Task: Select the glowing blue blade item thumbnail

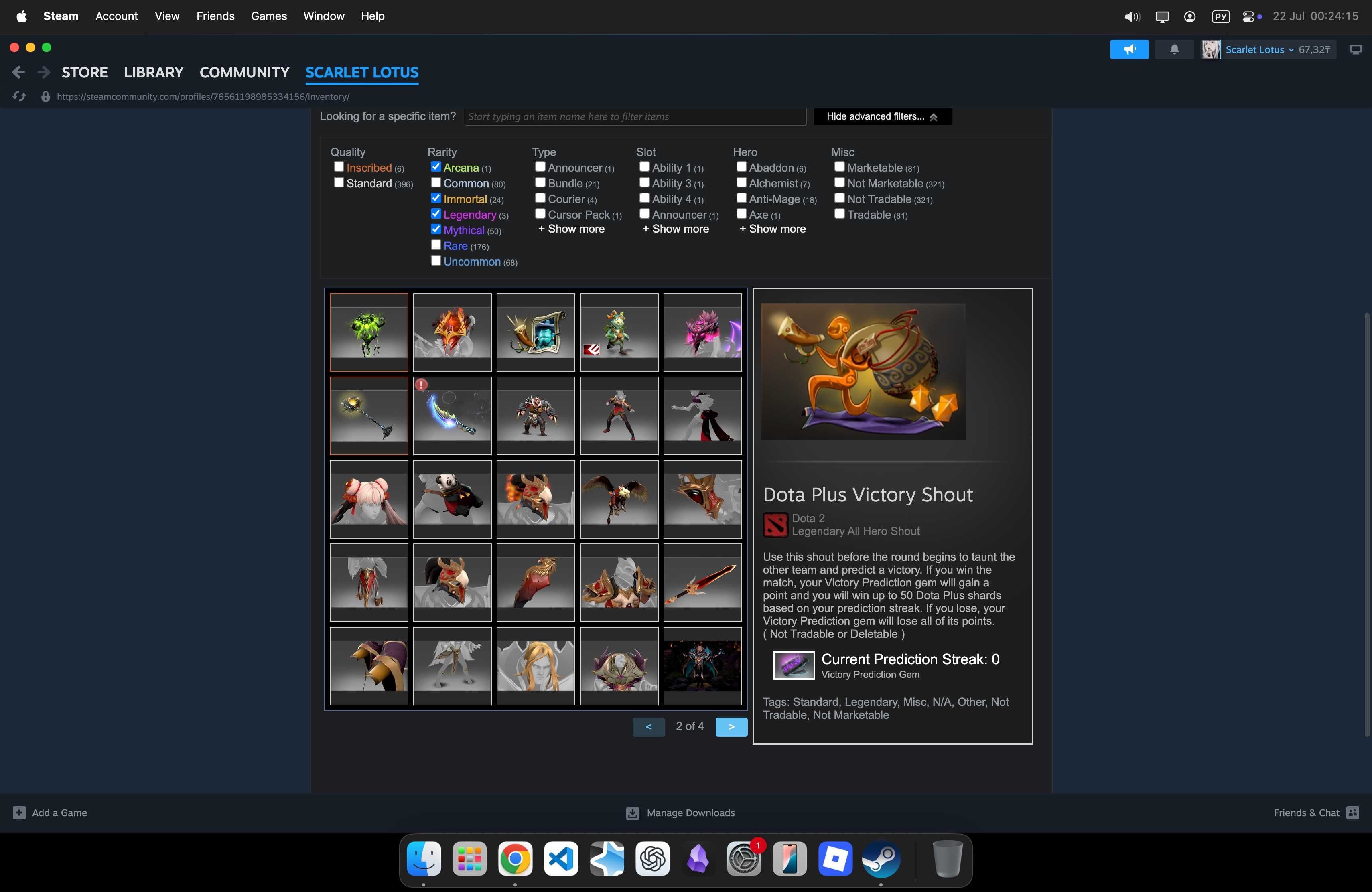Action: pyautogui.click(x=453, y=416)
